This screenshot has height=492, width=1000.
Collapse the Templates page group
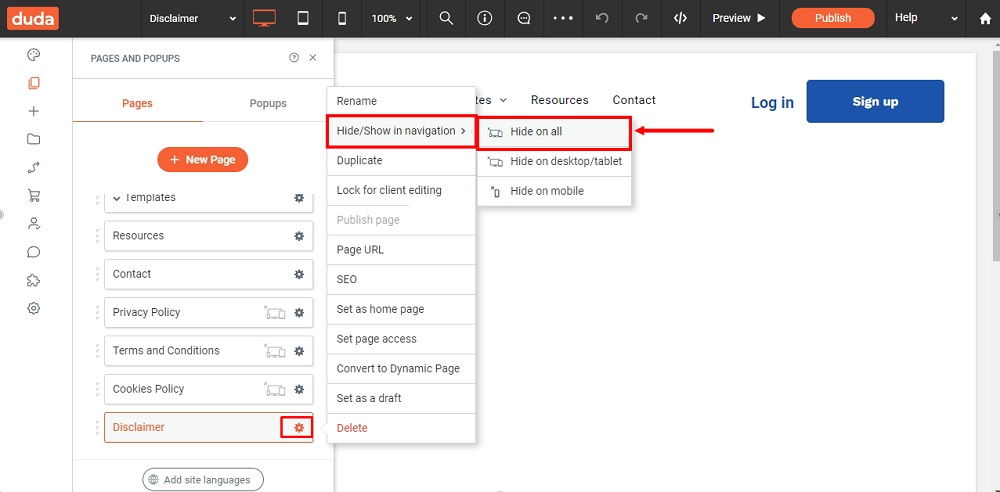tap(117, 198)
